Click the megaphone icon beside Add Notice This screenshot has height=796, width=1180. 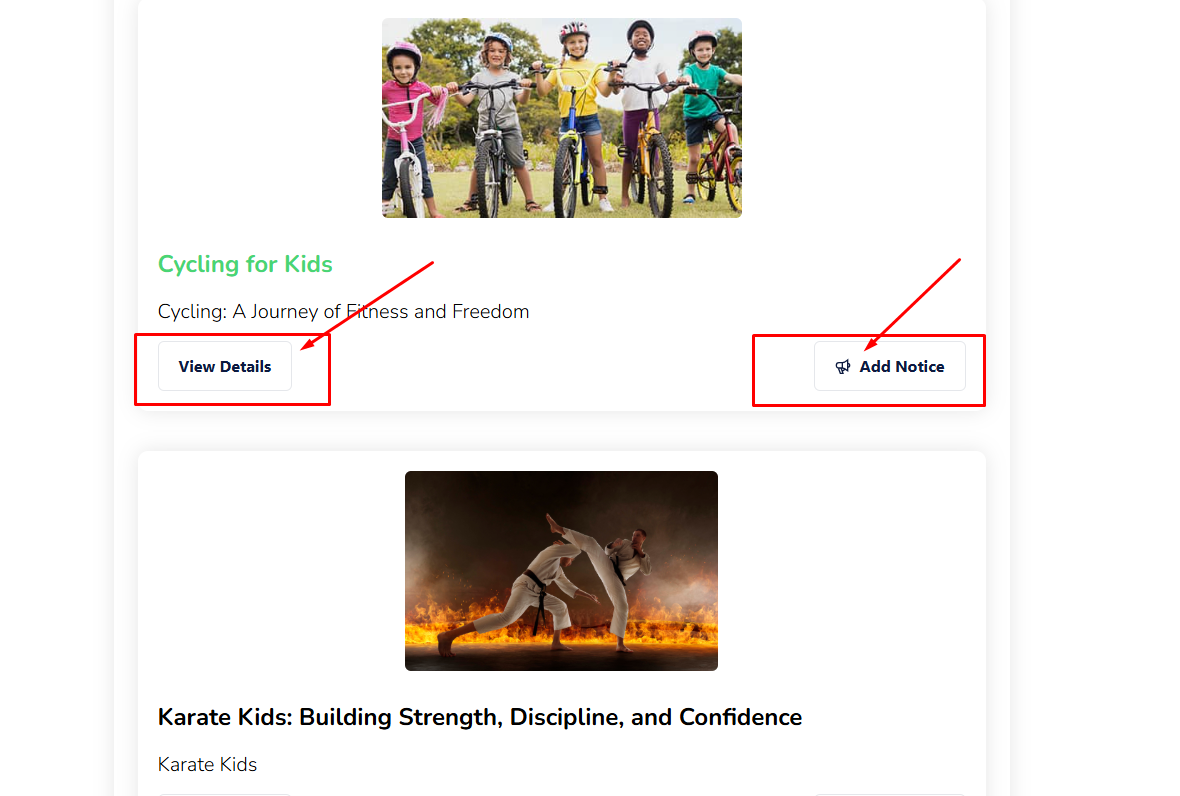pyautogui.click(x=843, y=366)
